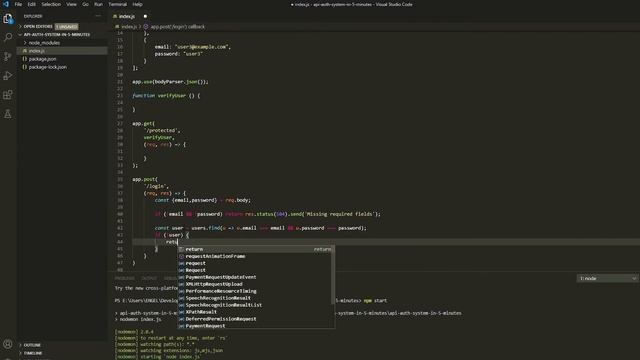Open package-lock.json in the file tree
This screenshot has width=640, height=360.
[48, 67]
